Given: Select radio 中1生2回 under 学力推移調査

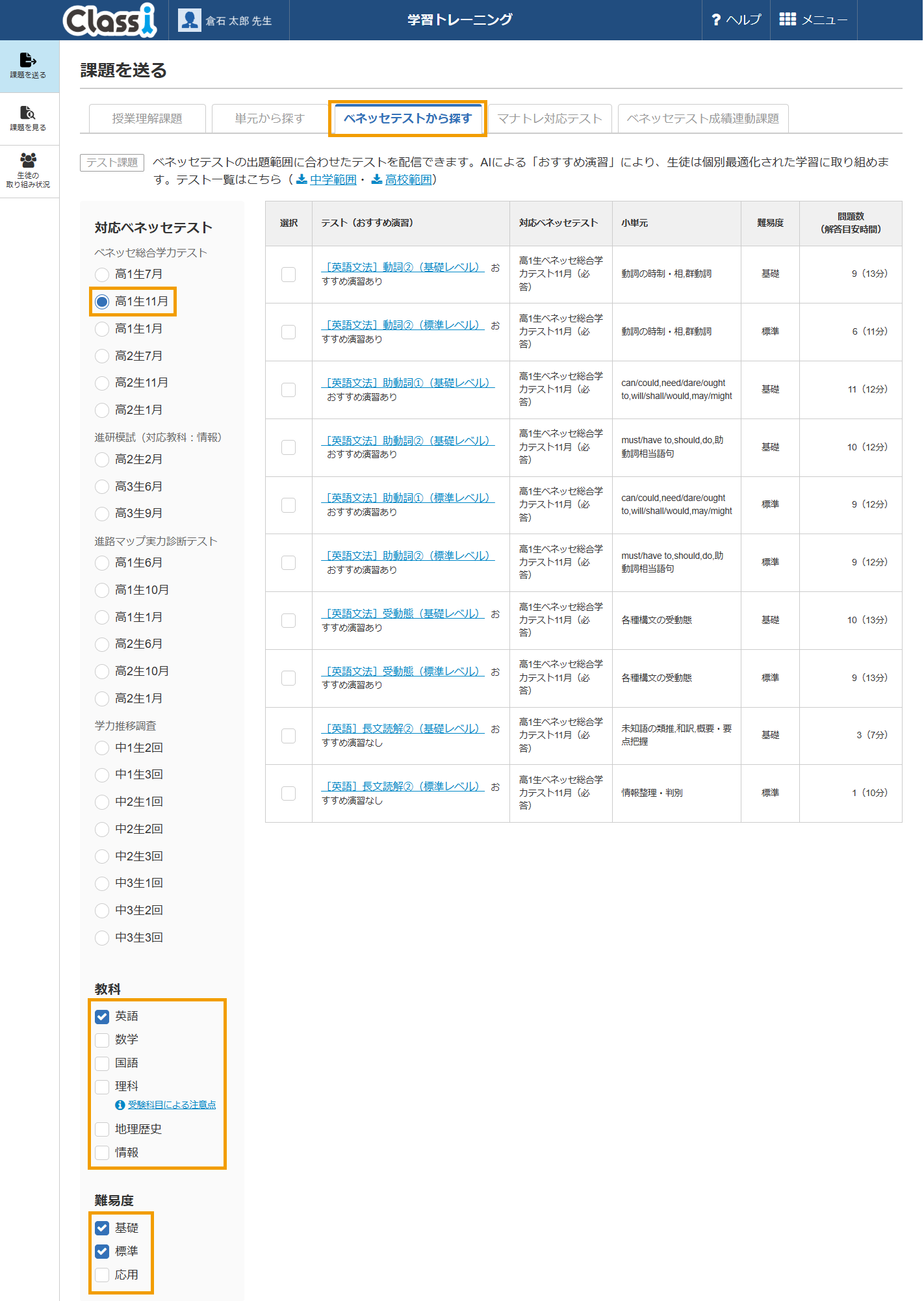Looking at the screenshot, I should (102, 748).
